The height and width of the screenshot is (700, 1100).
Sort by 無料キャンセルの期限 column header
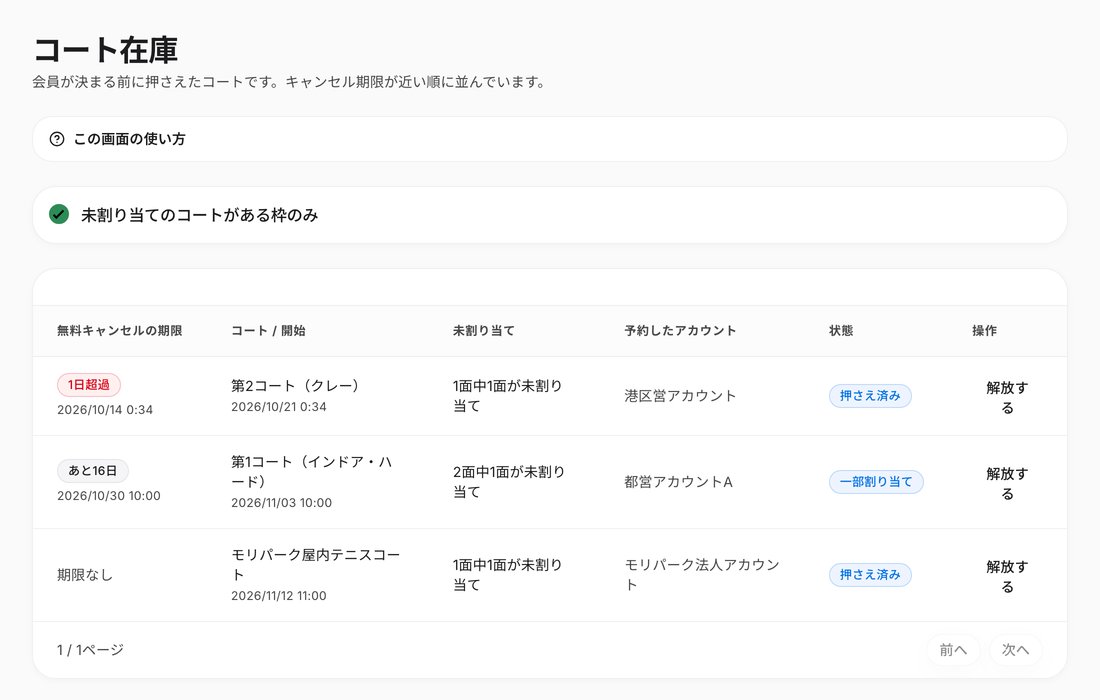[119, 330]
